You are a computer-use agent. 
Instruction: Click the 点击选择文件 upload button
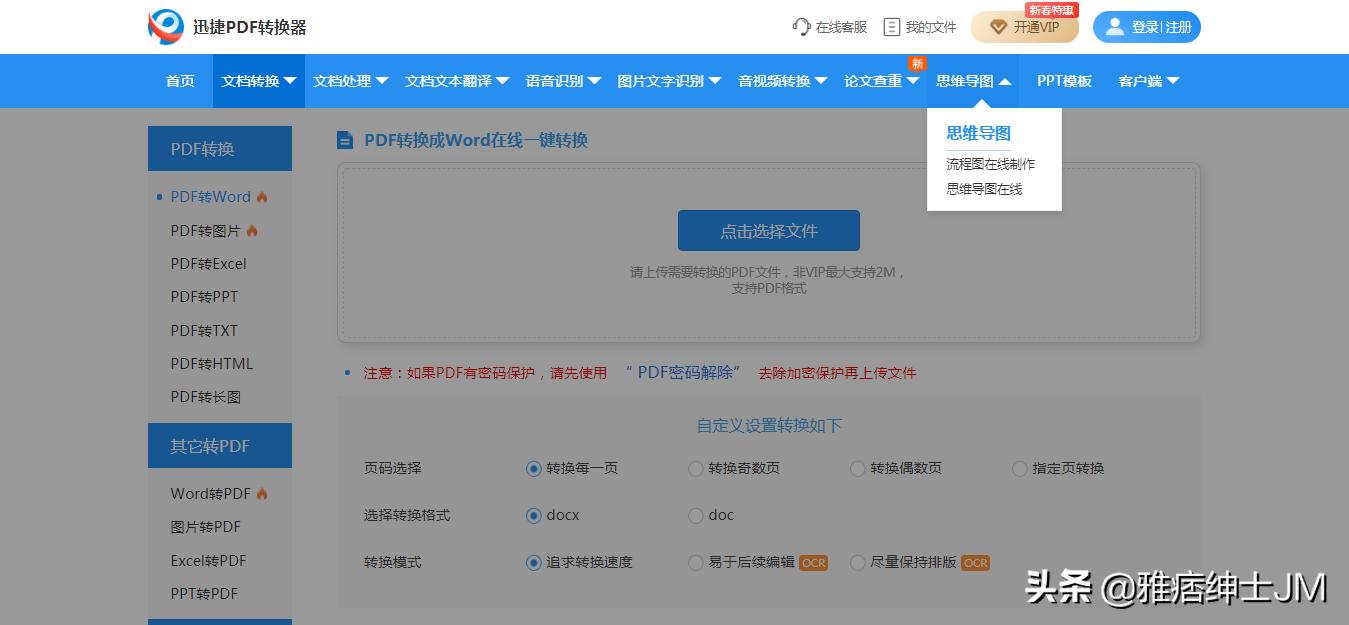point(768,230)
